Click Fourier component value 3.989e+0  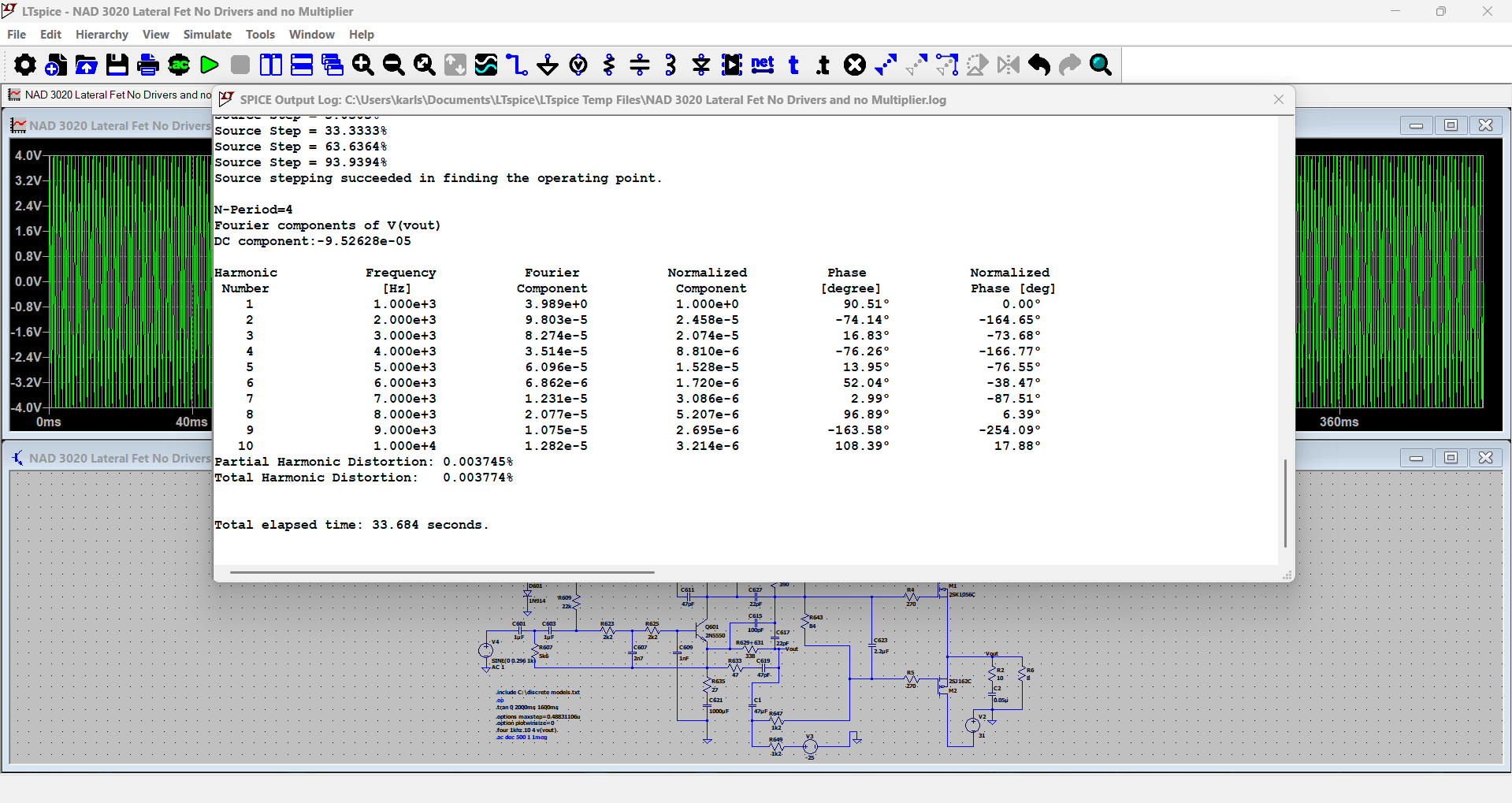[x=556, y=304]
